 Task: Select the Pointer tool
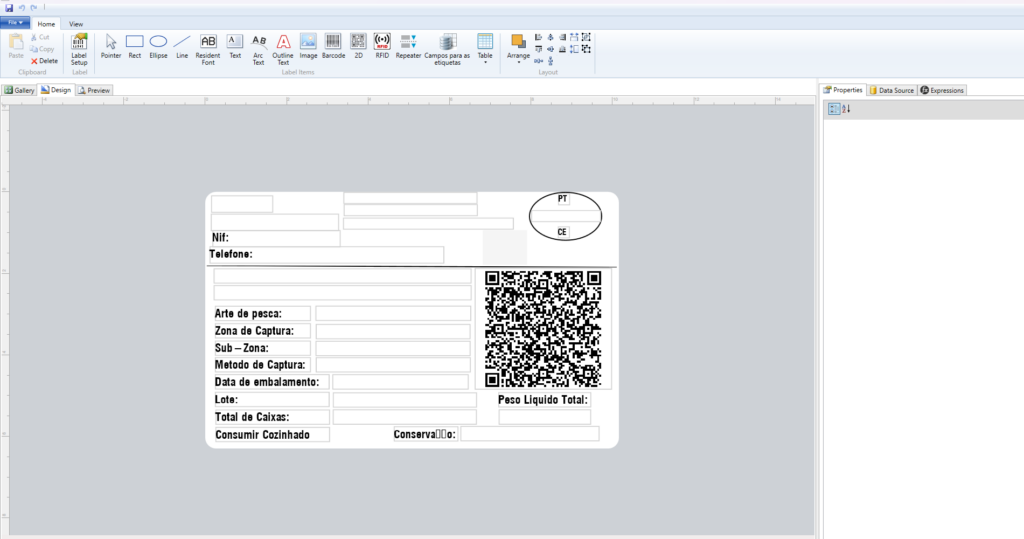[110, 47]
